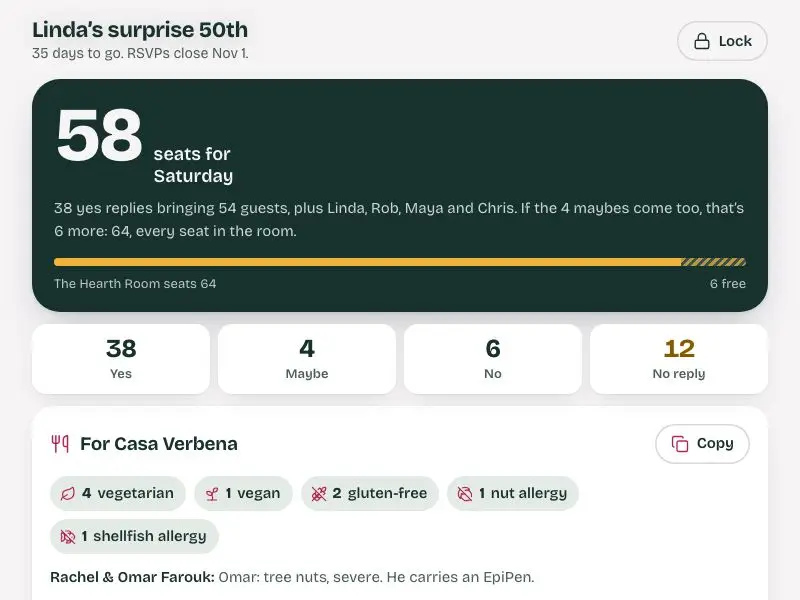Screen dimensions: 800x600
Task: Click the copy icon beside Copy
Action: 680,444
